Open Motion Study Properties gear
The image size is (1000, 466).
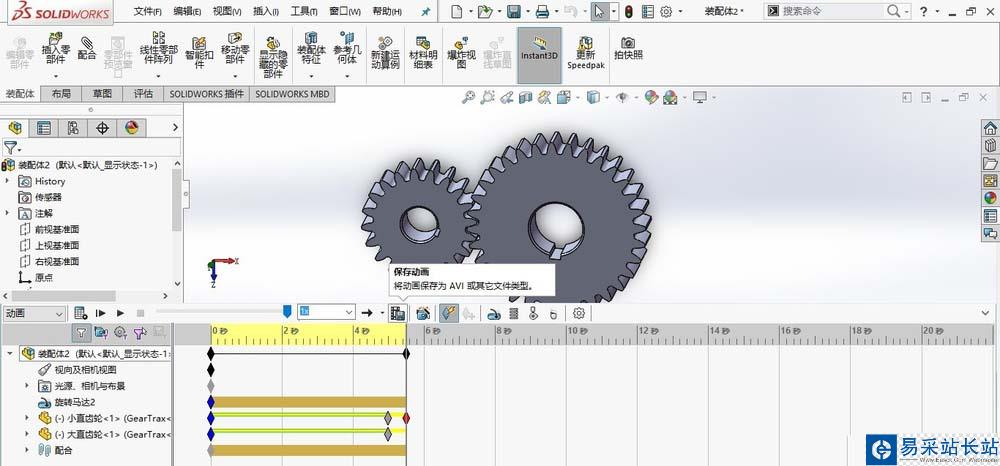(579, 313)
